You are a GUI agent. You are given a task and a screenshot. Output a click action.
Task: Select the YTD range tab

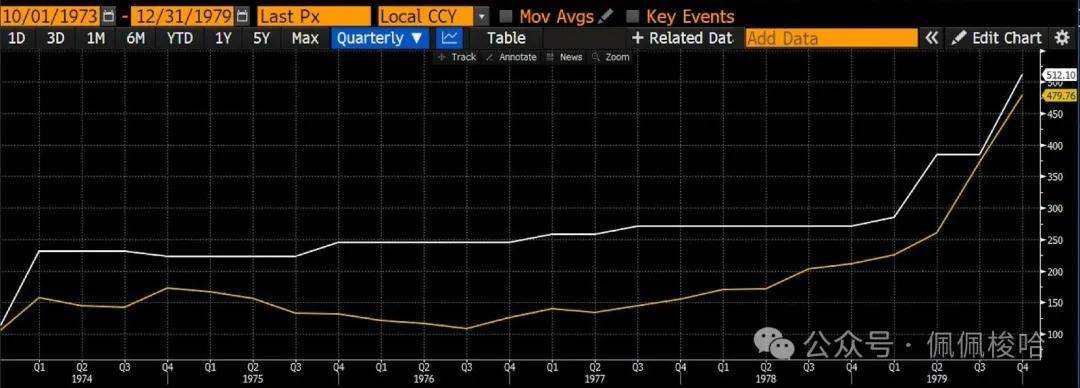tap(180, 39)
